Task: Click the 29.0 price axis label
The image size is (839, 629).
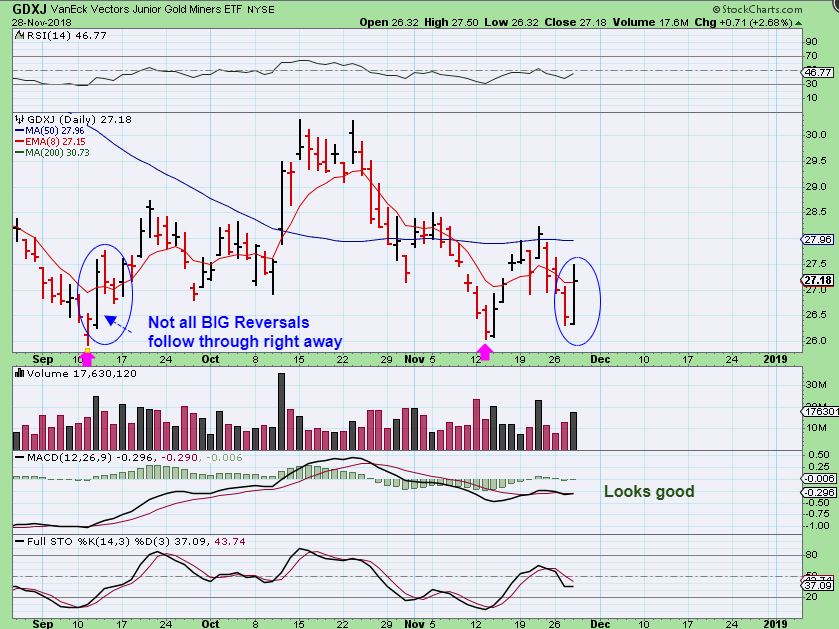Action: point(817,187)
